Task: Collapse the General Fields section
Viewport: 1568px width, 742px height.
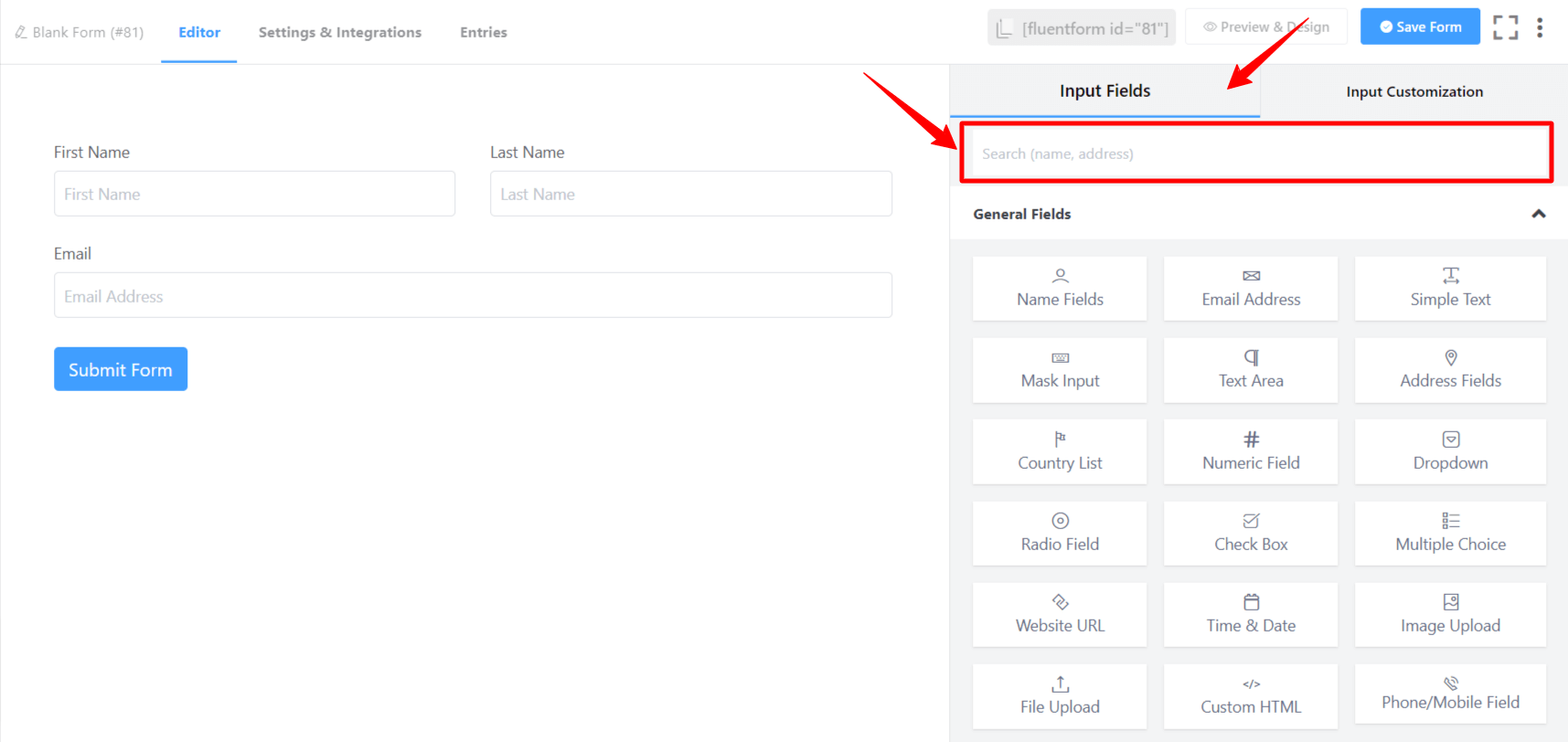Action: point(1539,214)
